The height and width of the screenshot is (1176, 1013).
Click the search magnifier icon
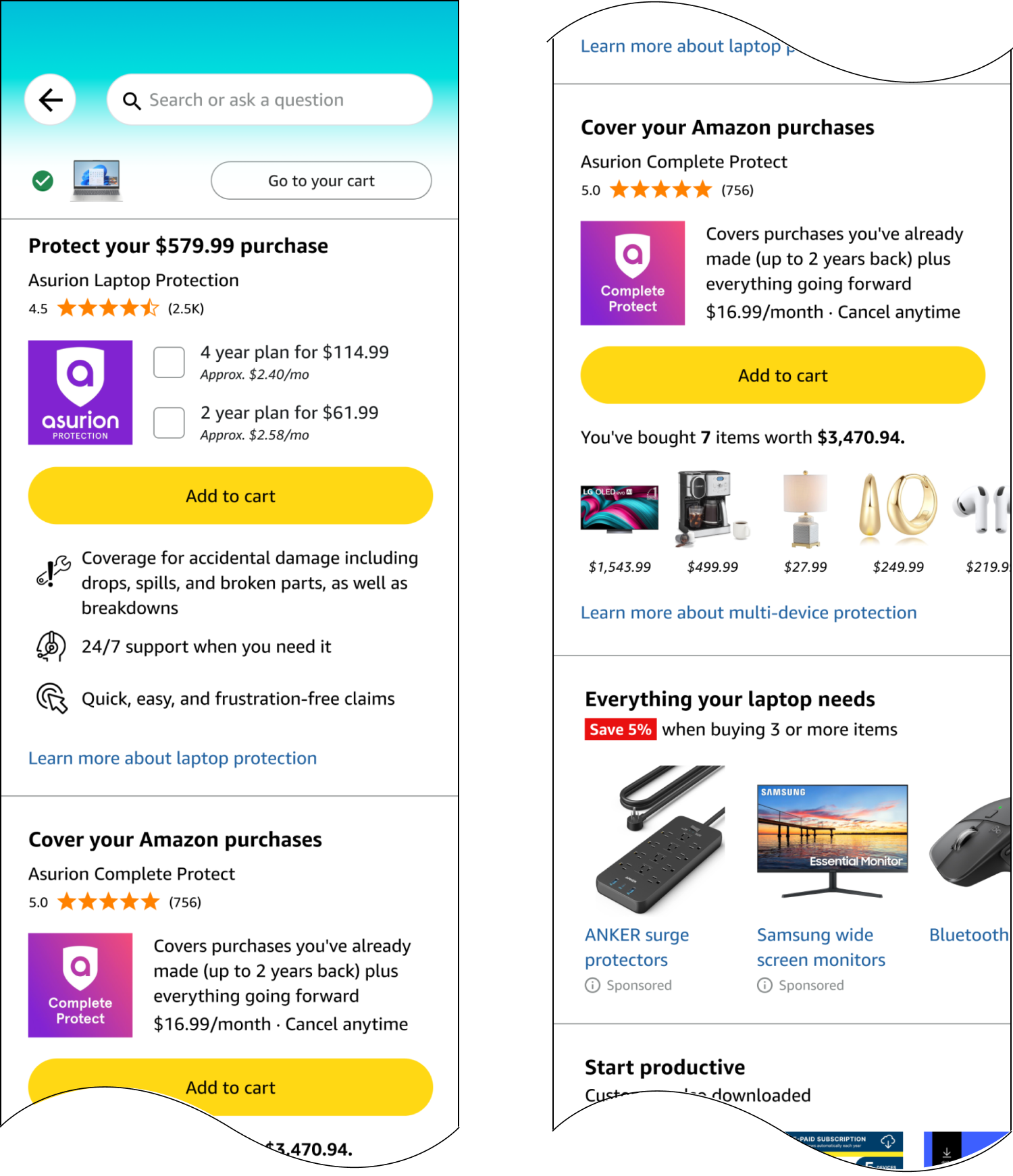point(131,101)
